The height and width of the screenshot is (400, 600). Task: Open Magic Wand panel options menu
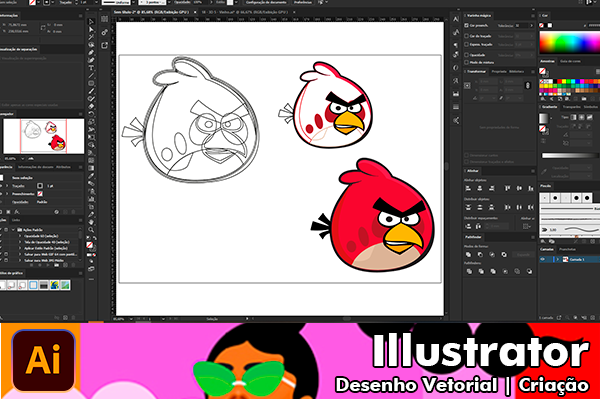533,16
